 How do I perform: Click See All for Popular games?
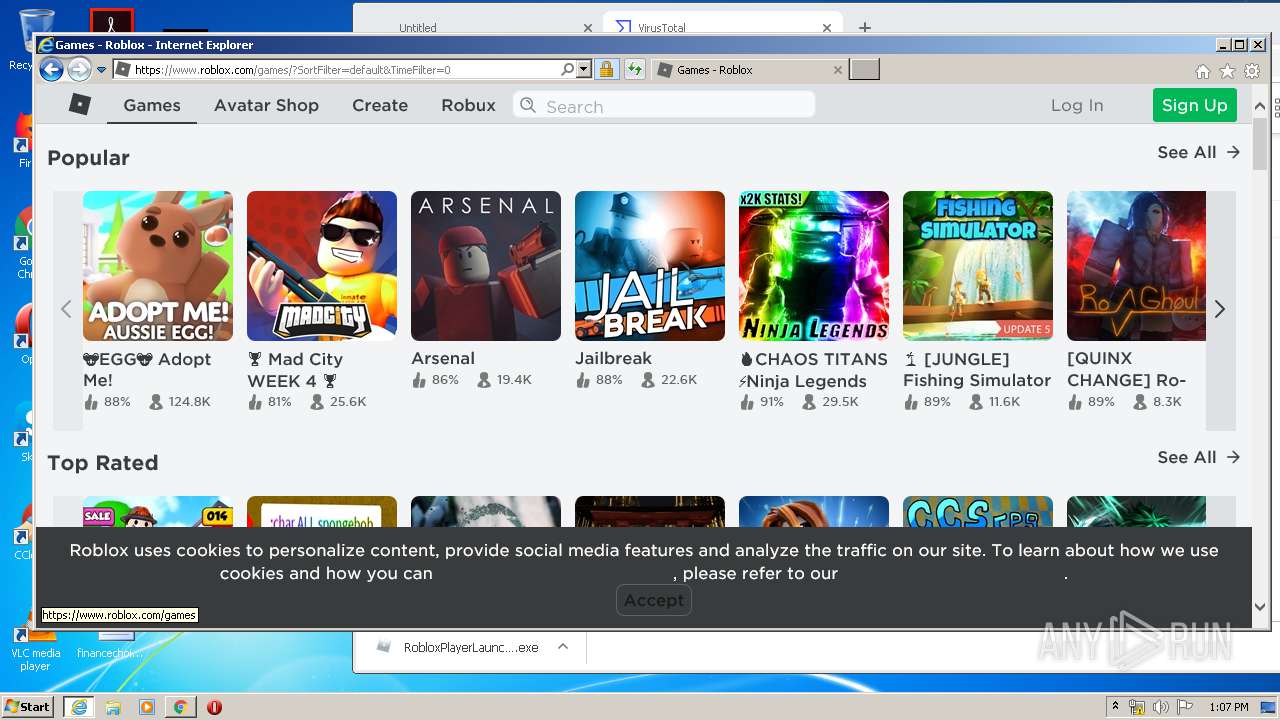point(1198,152)
